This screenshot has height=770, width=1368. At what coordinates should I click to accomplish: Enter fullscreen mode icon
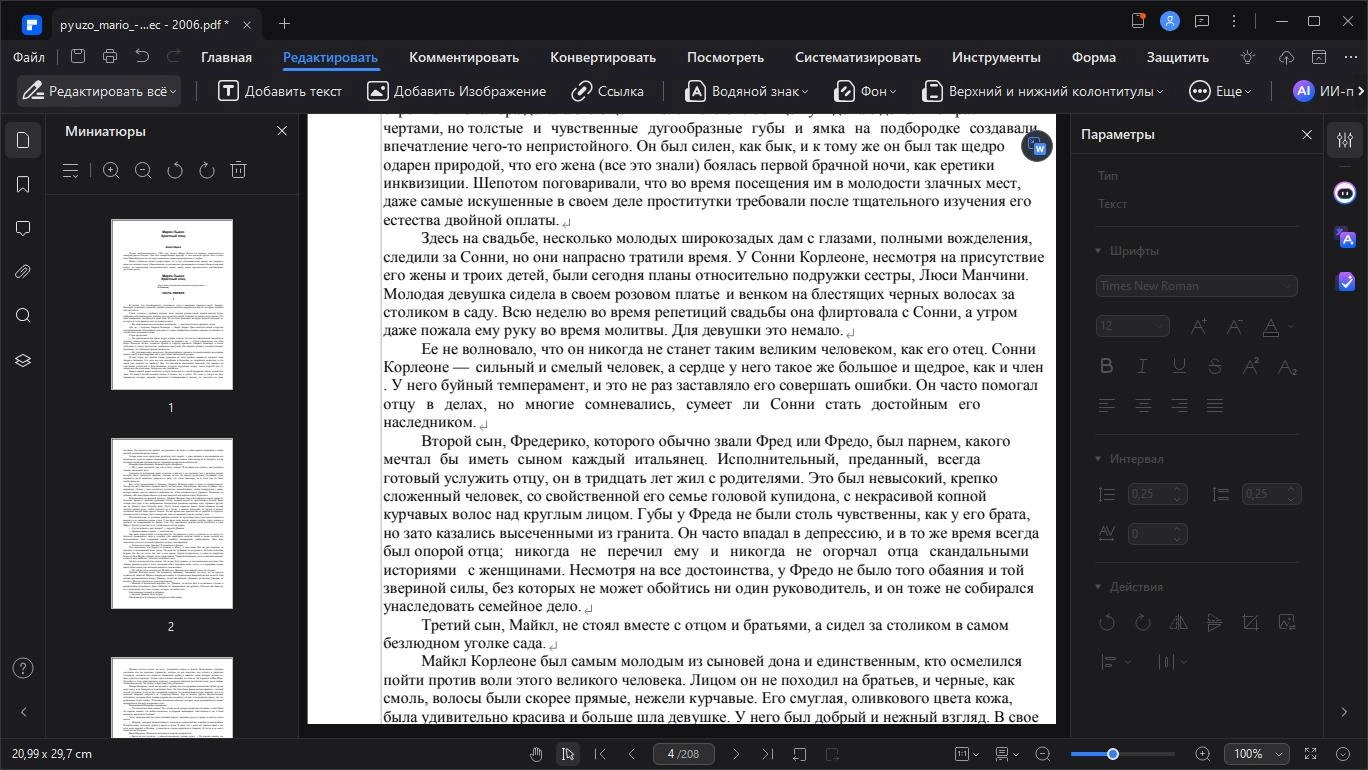[x=1310, y=754]
